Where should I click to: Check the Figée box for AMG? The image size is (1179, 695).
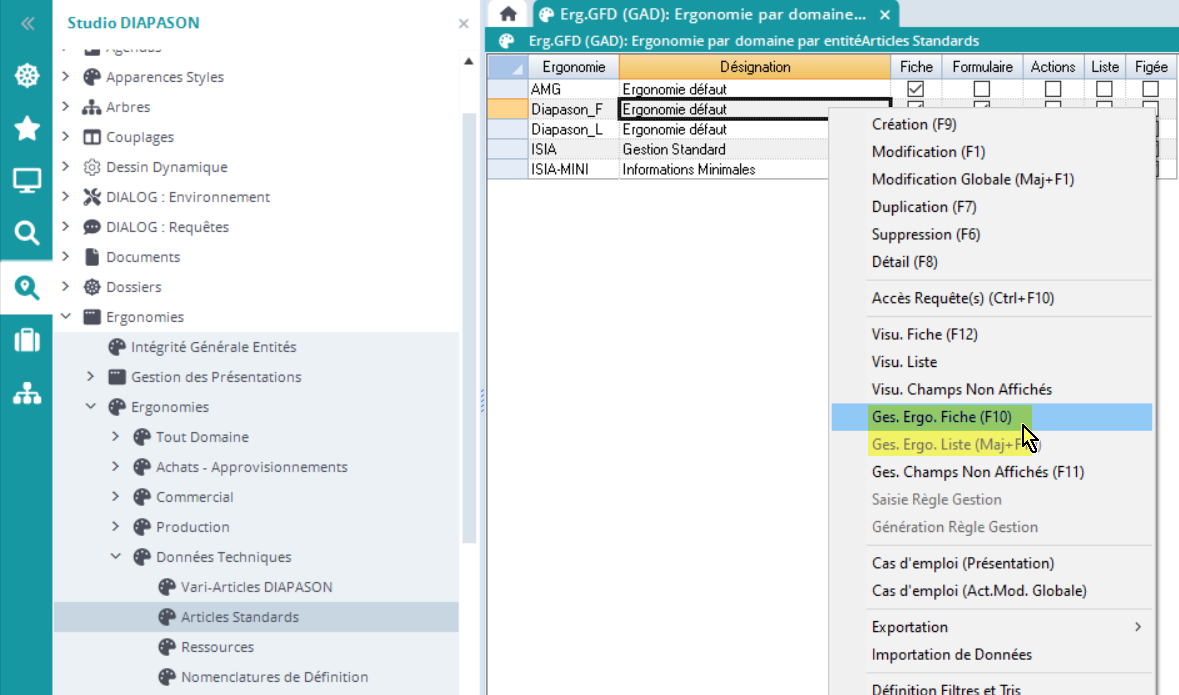1151,89
